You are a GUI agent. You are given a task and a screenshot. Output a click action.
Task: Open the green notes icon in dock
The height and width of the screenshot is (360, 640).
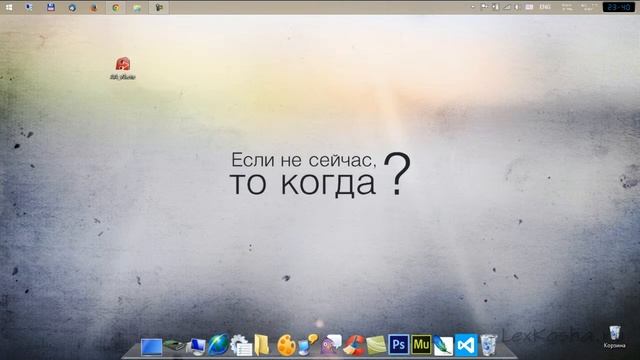pos(376,345)
